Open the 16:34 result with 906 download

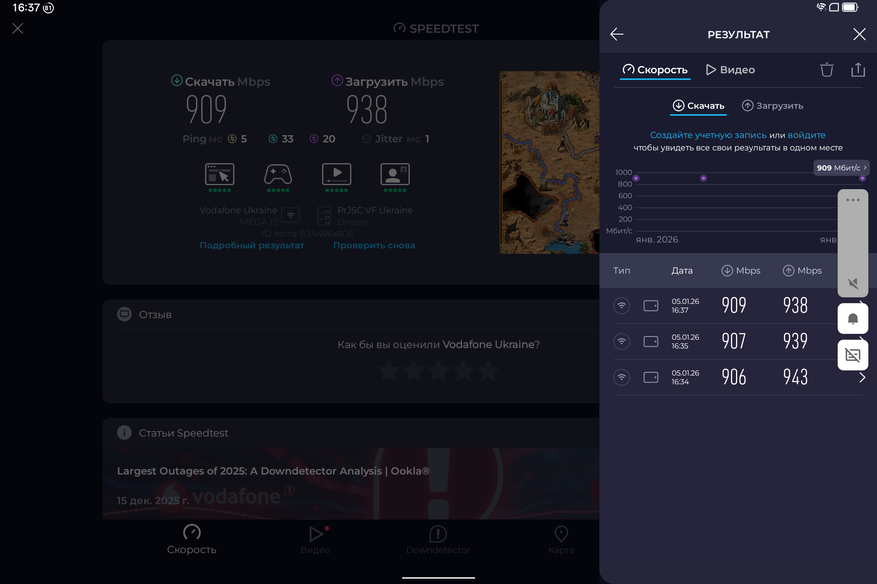tap(738, 378)
